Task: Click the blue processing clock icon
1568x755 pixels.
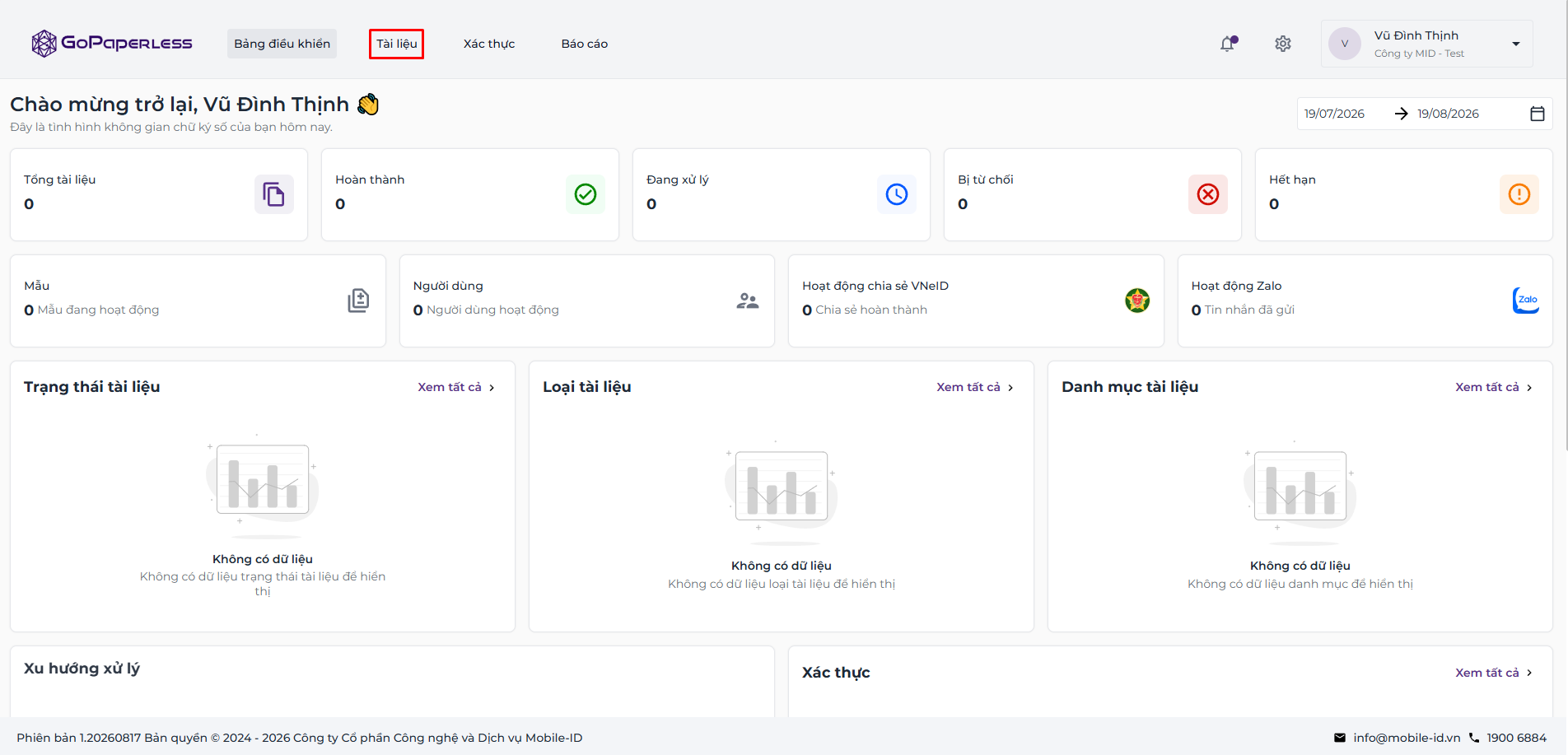Action: click(897, 194)
